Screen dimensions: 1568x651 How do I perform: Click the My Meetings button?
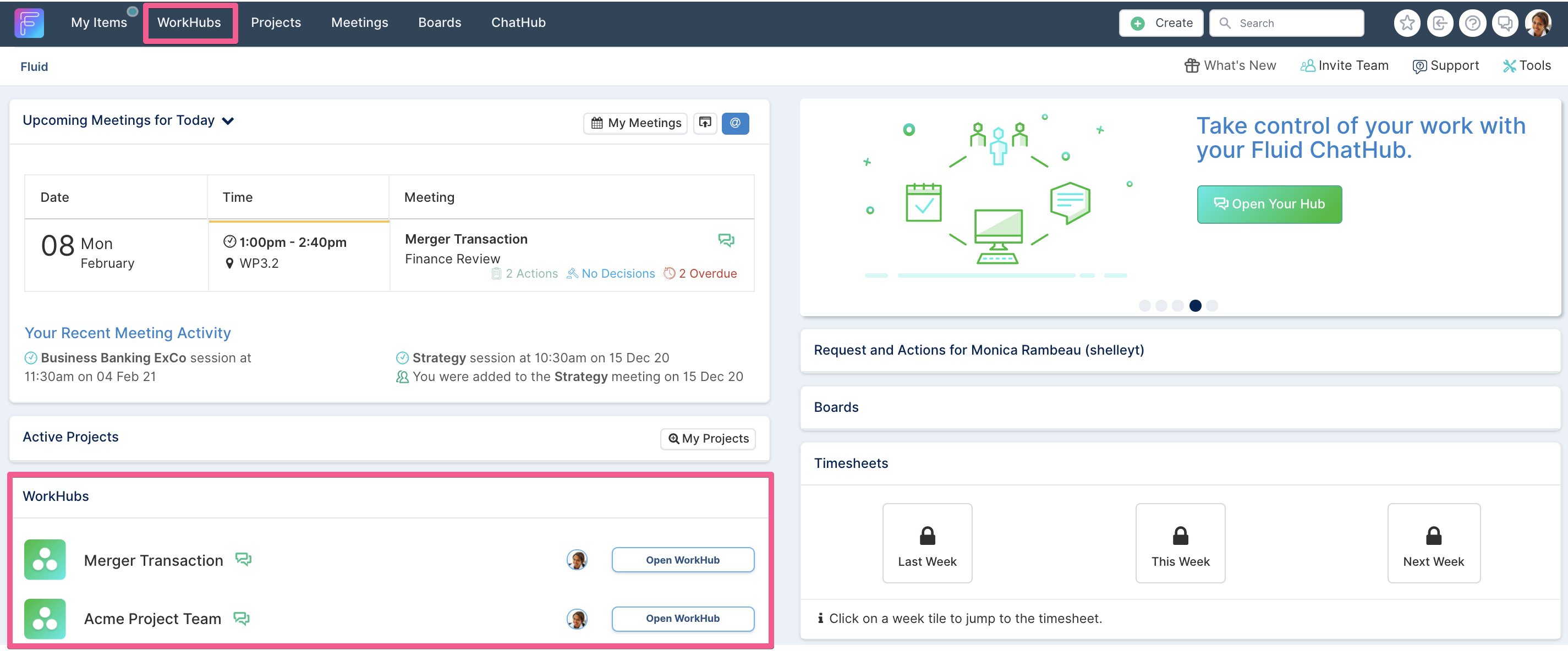coord(635,123)
